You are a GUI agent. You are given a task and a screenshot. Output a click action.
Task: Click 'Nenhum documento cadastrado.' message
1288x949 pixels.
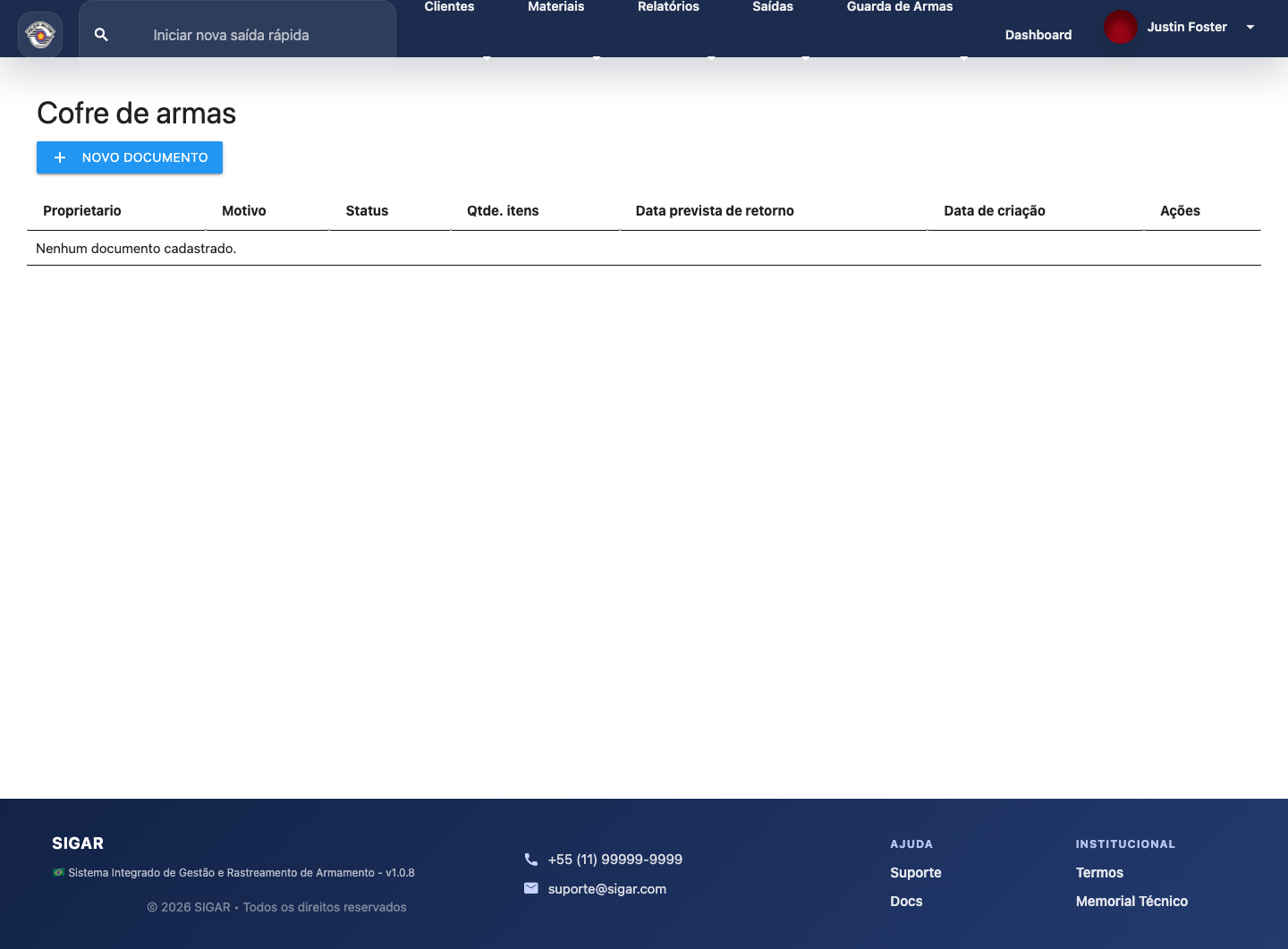pos(136,249)
